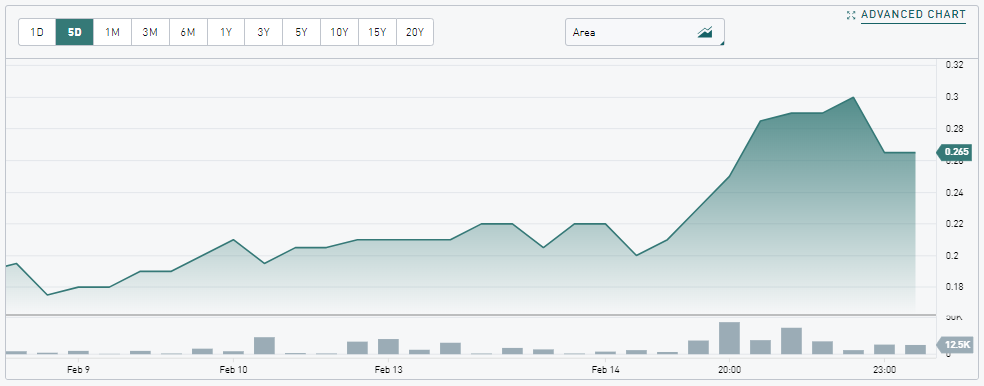Click the 0.28 price axis label
The image size is (984, 386).
pos(954,129)
